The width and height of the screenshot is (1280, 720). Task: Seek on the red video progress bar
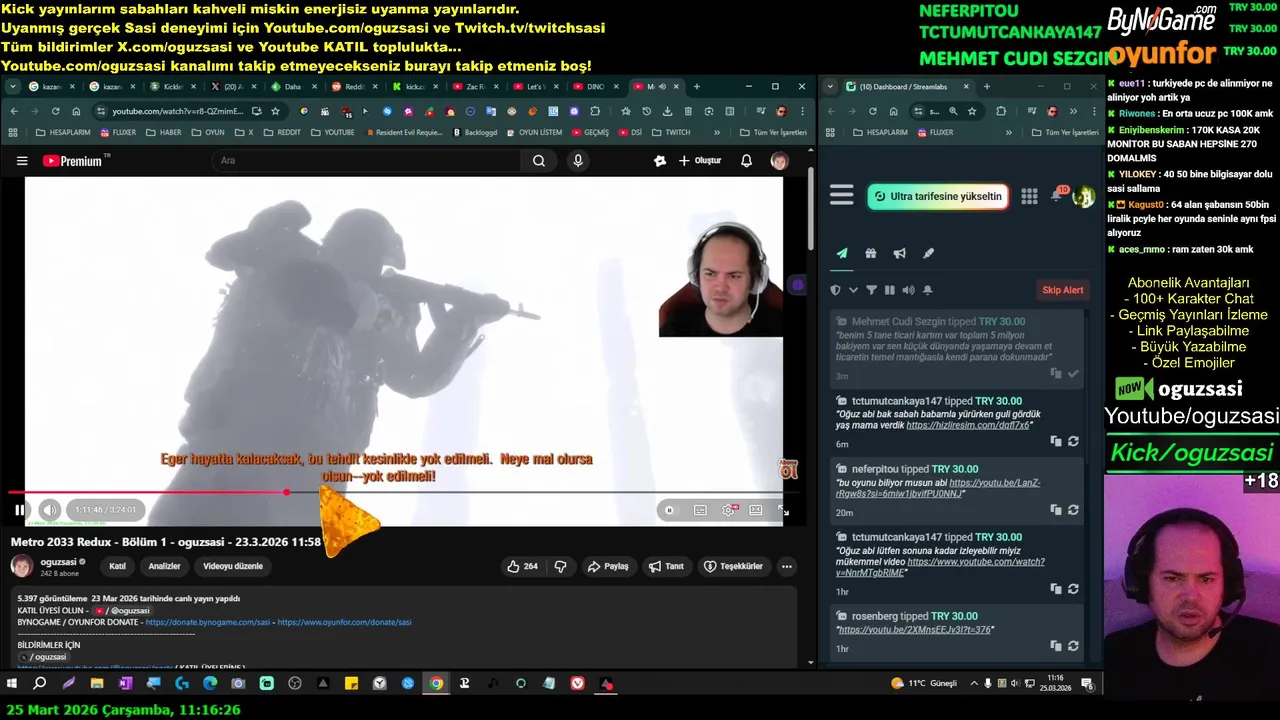click(x=403, y=492)
